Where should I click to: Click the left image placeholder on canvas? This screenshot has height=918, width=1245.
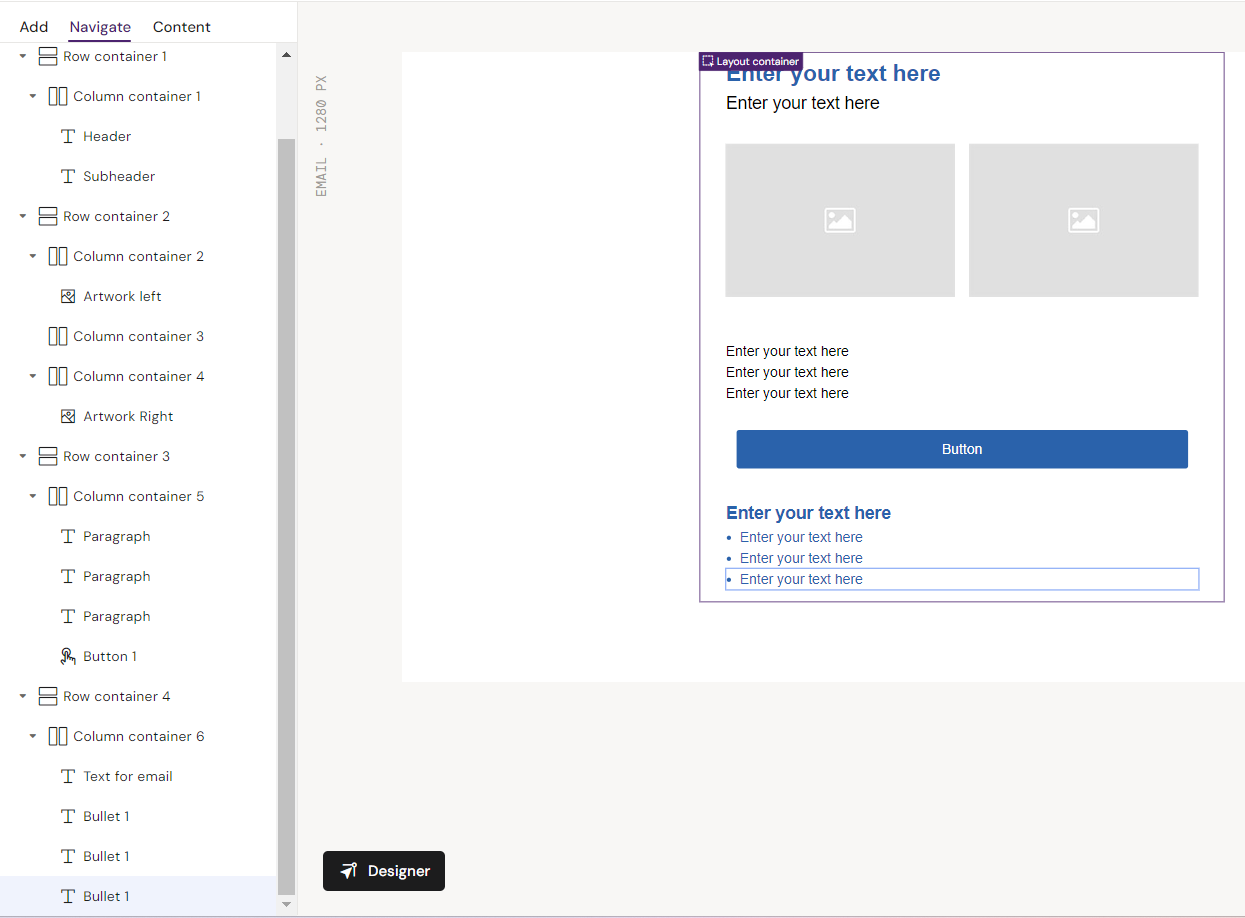pos(839,220)
